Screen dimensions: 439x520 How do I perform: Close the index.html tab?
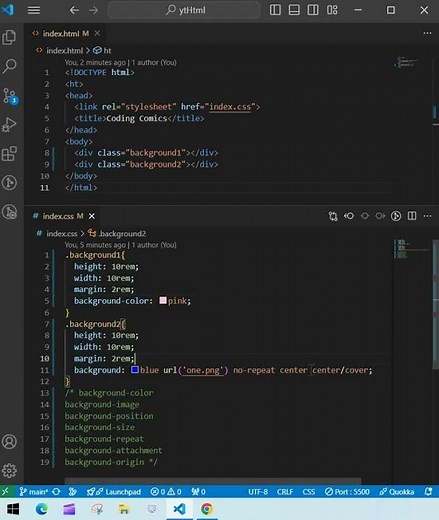point(97,33)
